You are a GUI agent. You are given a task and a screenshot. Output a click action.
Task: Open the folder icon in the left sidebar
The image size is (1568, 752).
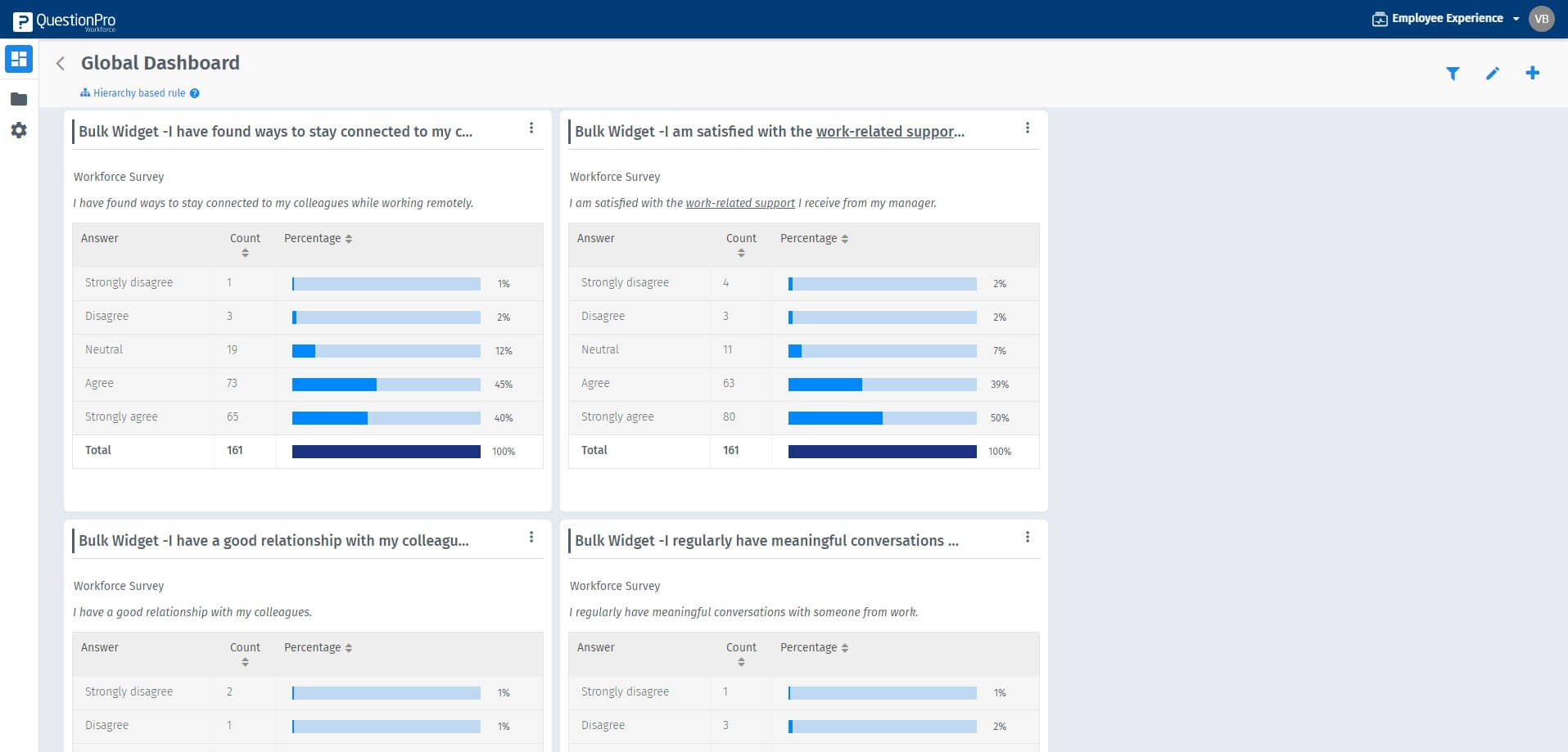(x=18, y=98)
